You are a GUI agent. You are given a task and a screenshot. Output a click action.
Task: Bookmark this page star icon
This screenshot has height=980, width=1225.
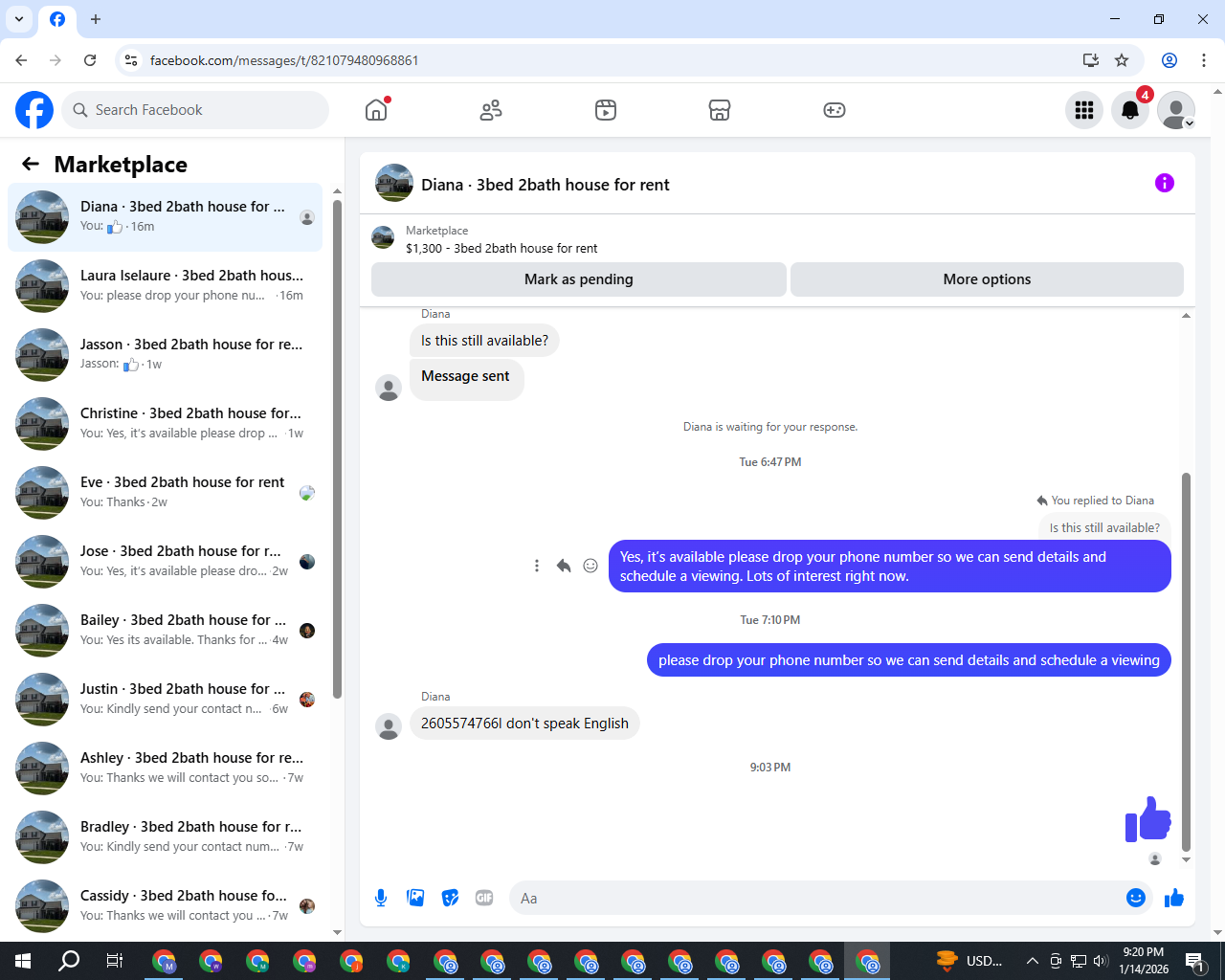click(1122, 60)
